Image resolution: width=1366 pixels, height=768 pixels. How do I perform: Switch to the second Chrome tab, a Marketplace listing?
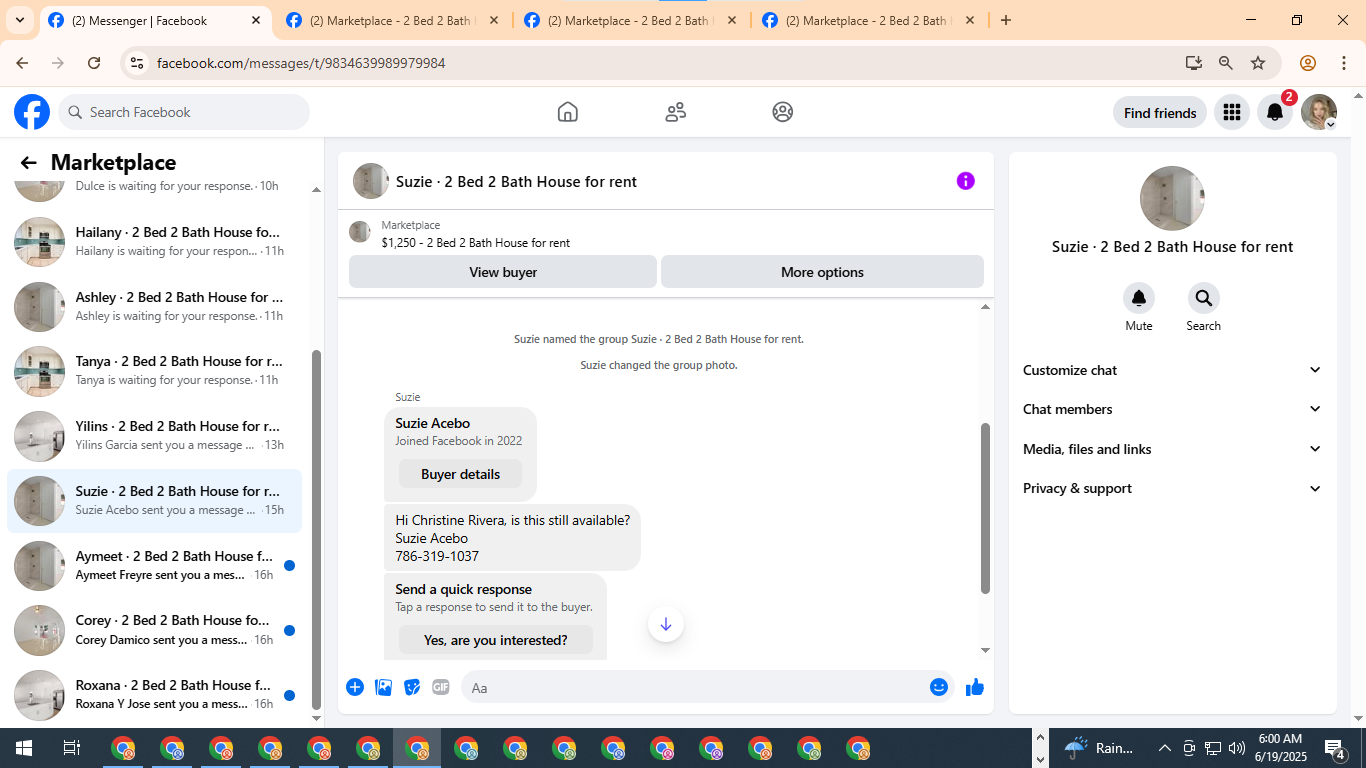point(392,21)
